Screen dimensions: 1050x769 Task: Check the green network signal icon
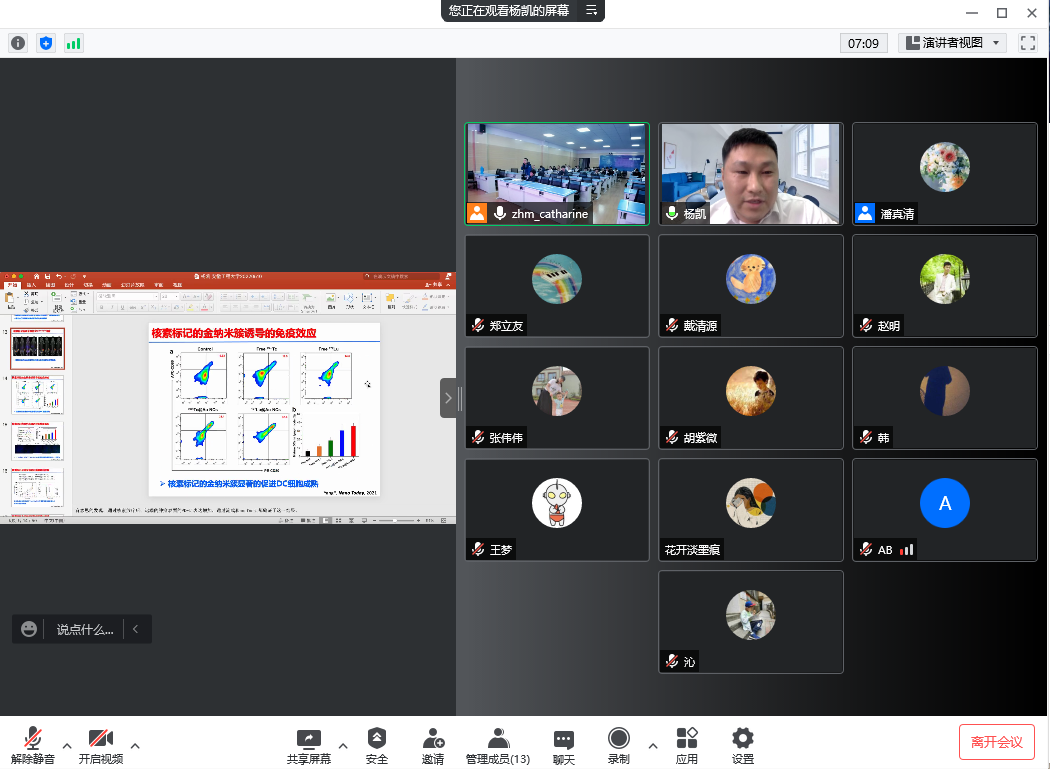pyautogui.click(x=74, y=43)
